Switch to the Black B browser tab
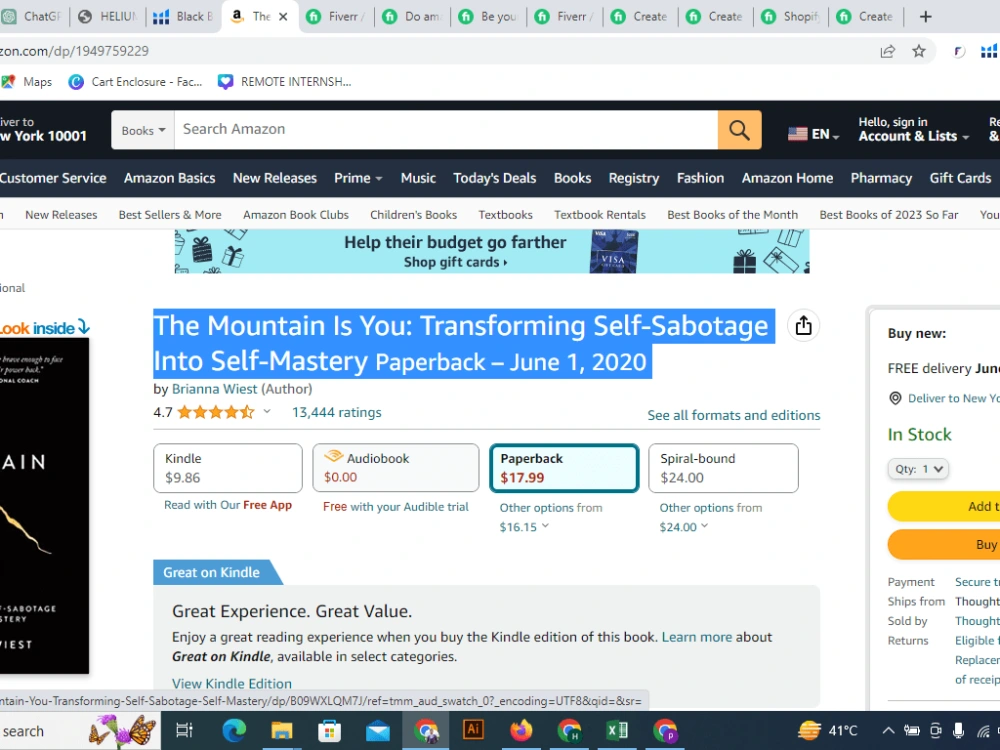 (184, 17)
